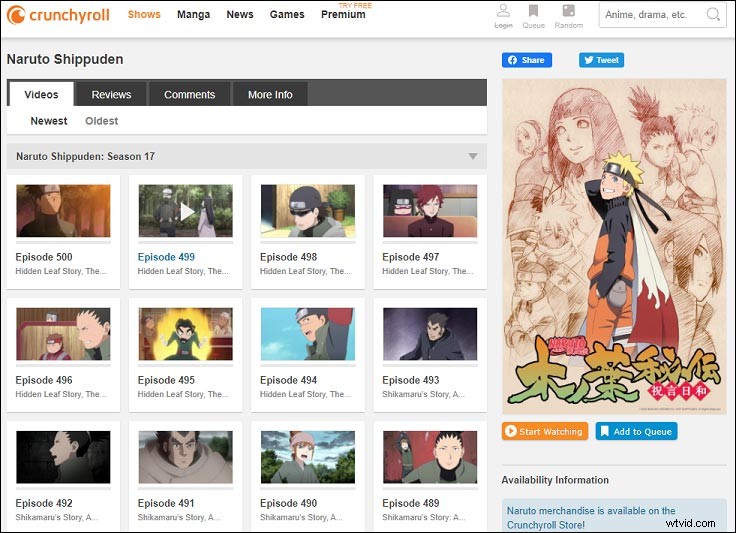
Task: Open the Episode 489 thumbnail
Action: [430, 457]
